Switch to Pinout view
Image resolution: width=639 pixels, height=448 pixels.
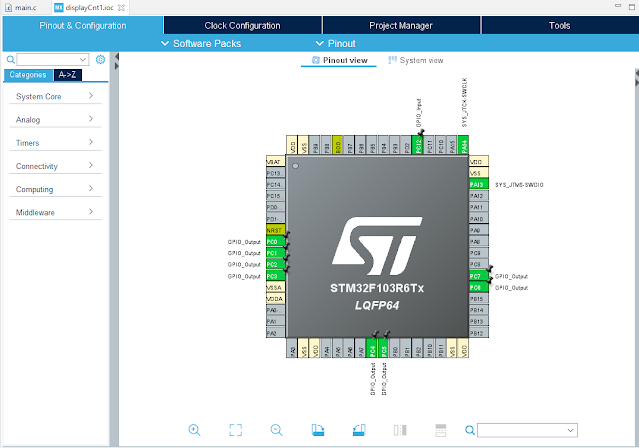tap(339, 60)
